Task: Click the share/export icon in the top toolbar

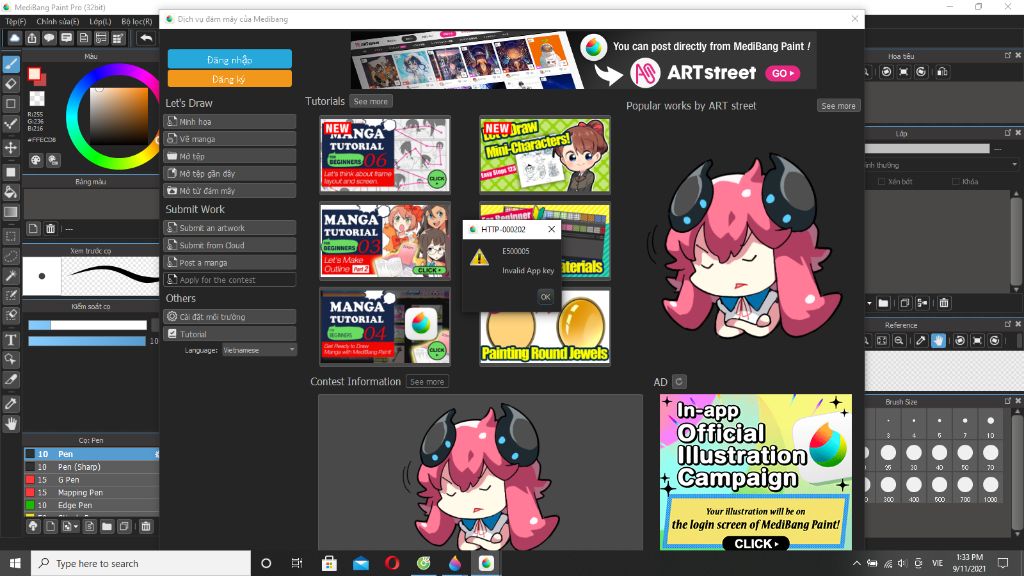Action: point(32,39)
